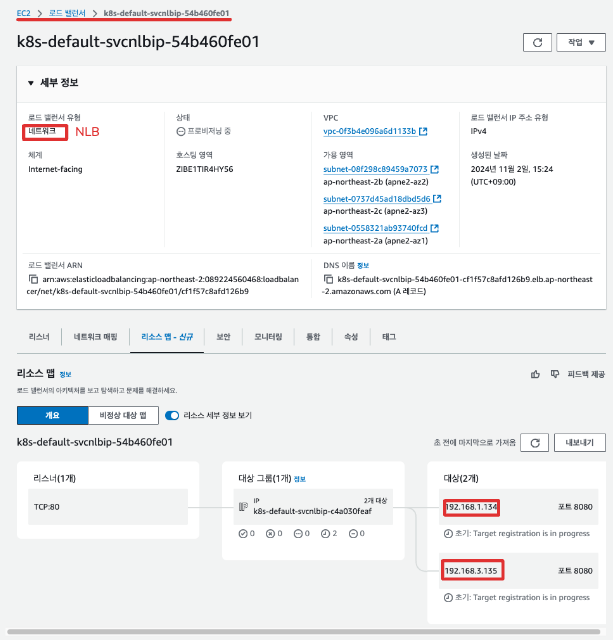The height and width of the screenshot is (640, 613).
Task: Refresh the resource map
Action: pos(535,443)
